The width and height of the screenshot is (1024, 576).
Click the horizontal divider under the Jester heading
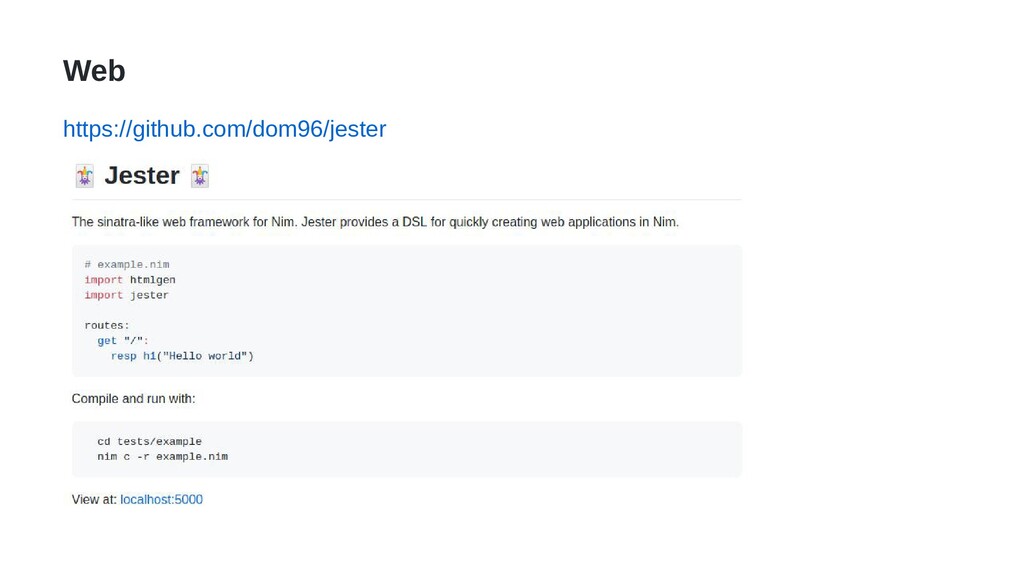pos(407,199)
